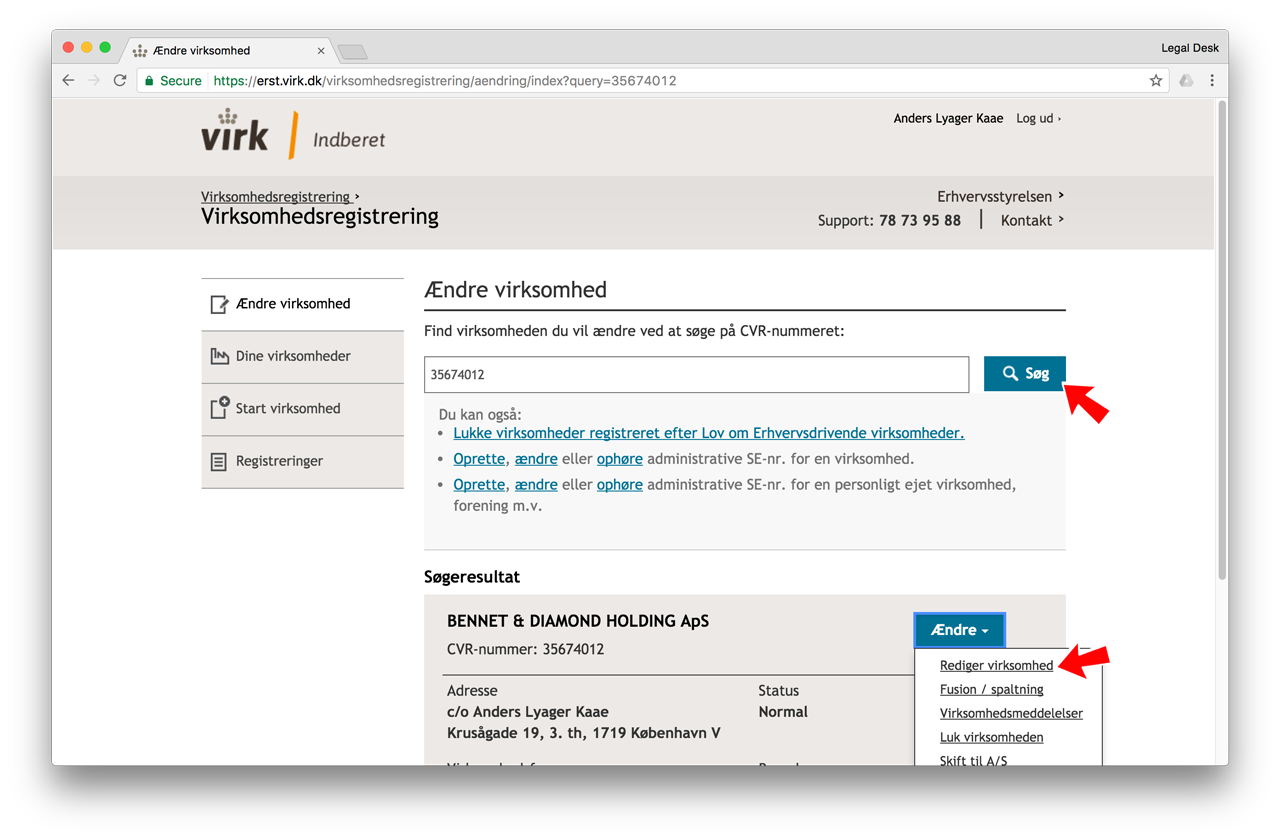This screenshot has width=1280, height=839.
Task: Go to Start virksomhed in the sidebar
Action: click(302, 408)
